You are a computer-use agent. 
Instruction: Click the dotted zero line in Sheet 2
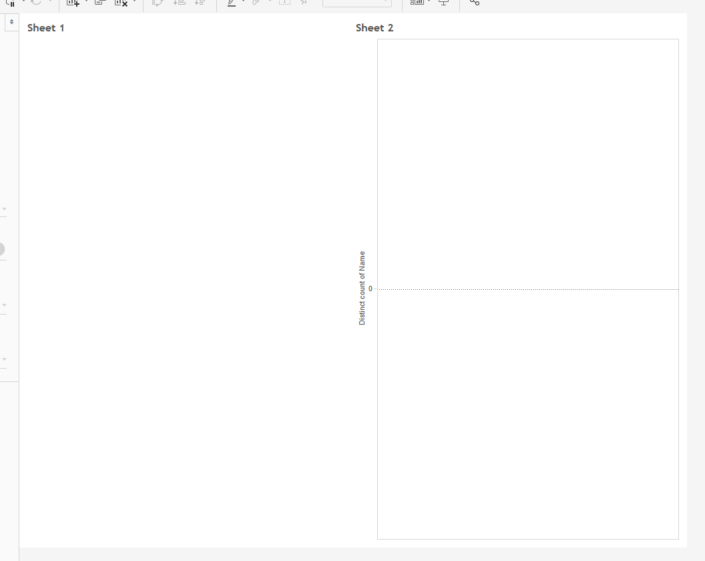coord(528,289)
